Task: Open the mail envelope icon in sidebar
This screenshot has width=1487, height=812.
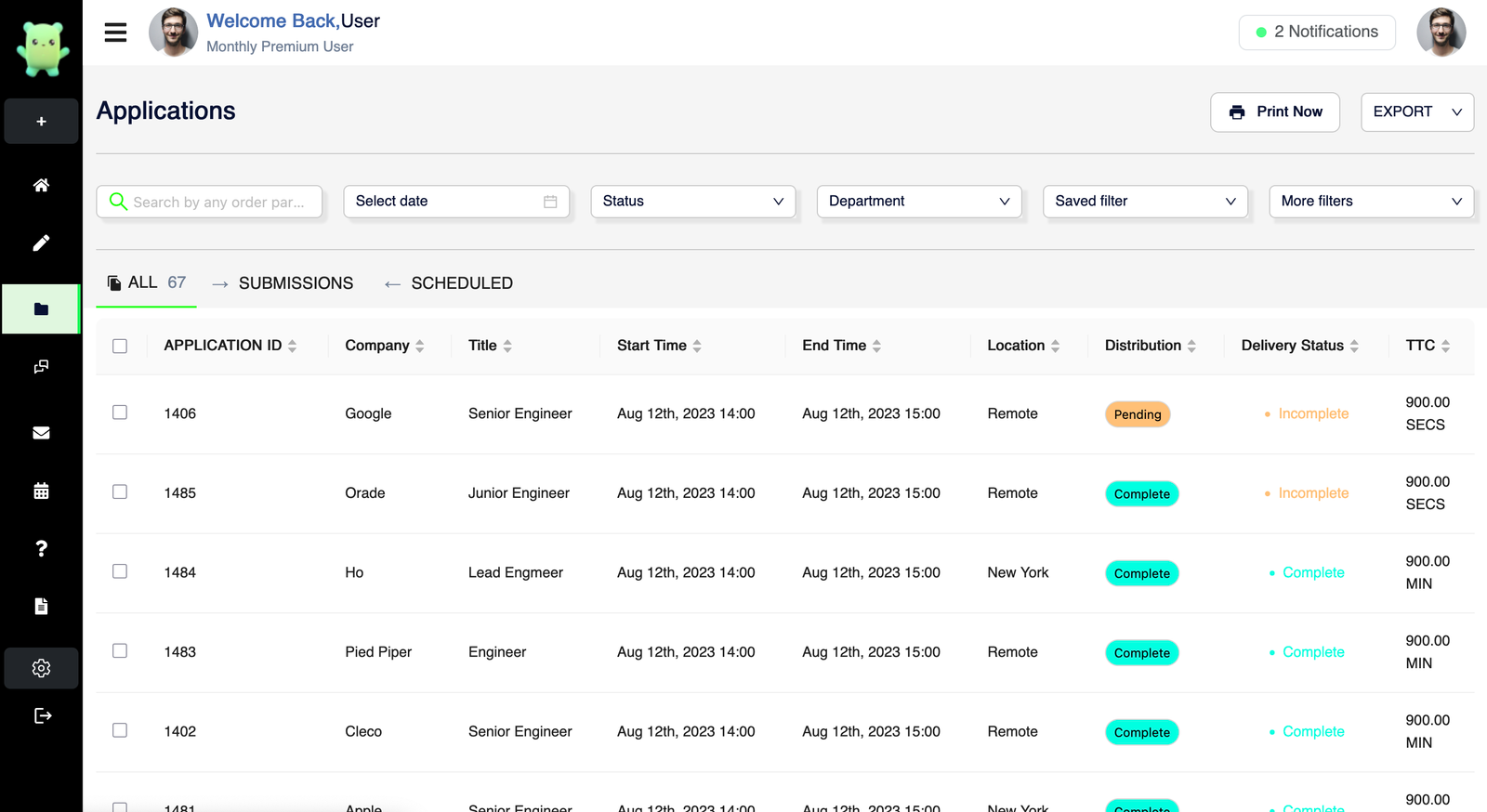Action: pos(41,433)
